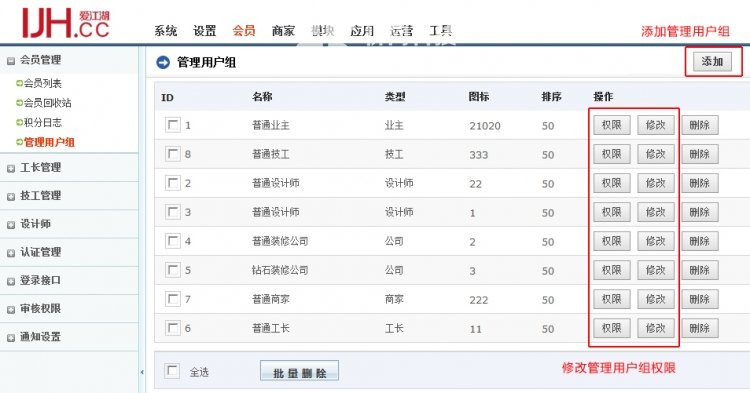
Task: Check the box for row ID 6
Action: 172,328
